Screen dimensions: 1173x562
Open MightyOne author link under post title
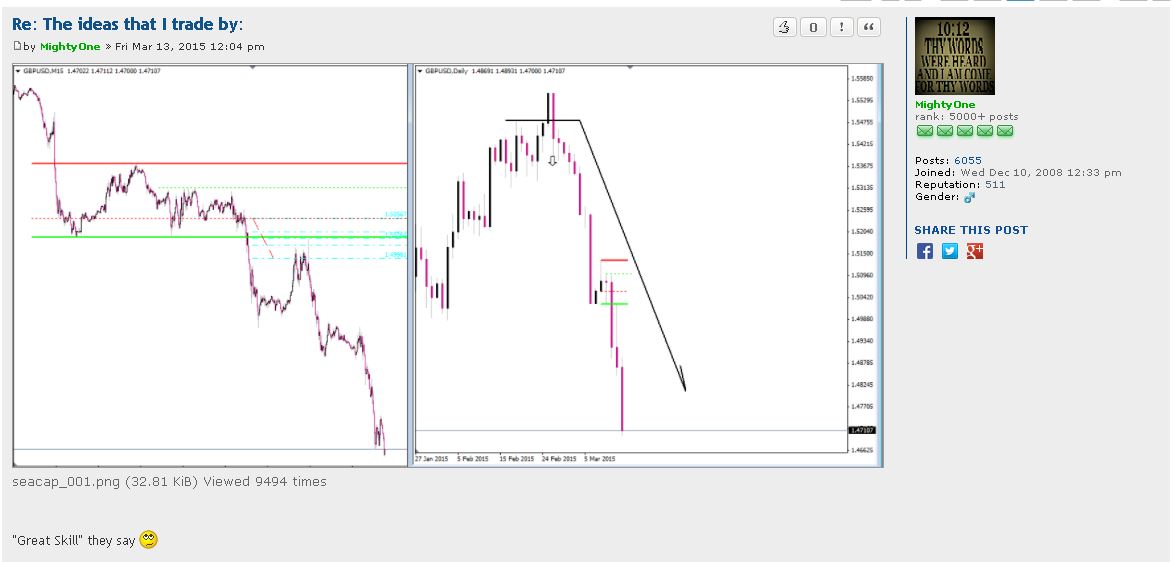70,46
